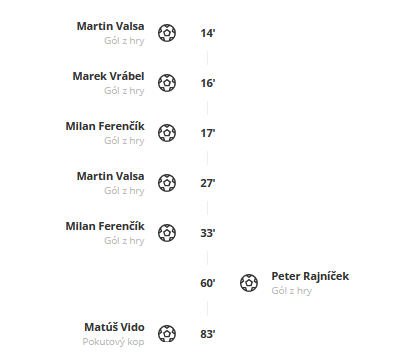Open Matúš Vido player link
Image resolution: width=412 pixels, height=363 pixels.
[114, 327]
